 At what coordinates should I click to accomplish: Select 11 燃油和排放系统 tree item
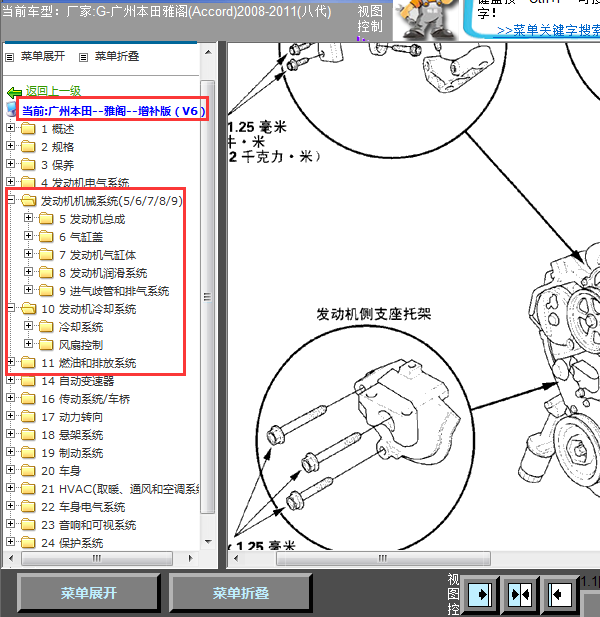click(89, 363)
